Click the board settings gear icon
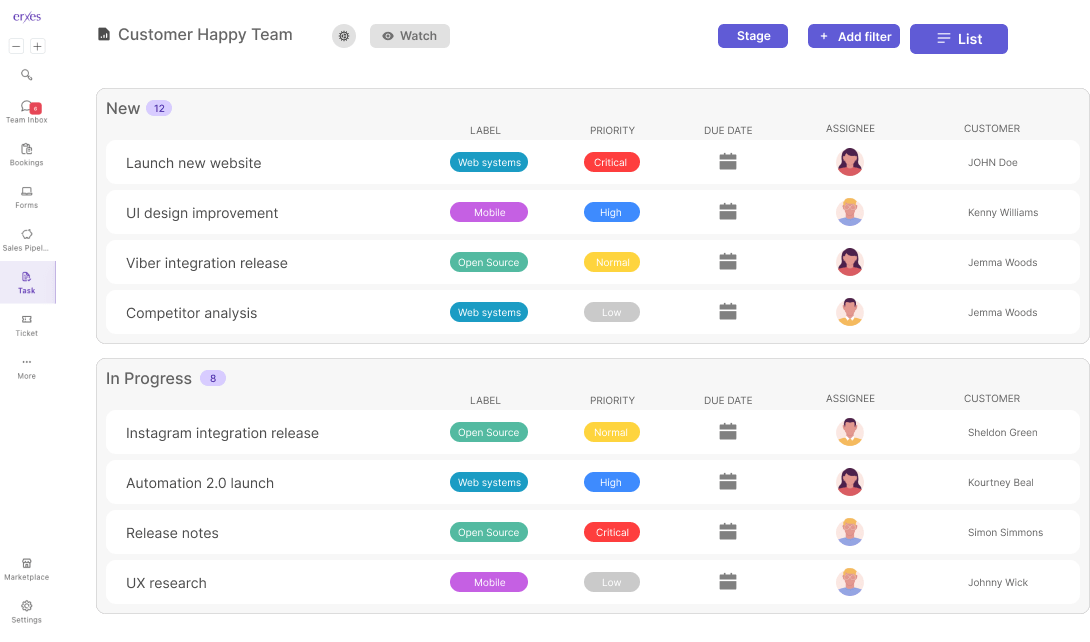The width and height of the screenshot is (1090, 642). pyautogui.click(x=344, y=36)
